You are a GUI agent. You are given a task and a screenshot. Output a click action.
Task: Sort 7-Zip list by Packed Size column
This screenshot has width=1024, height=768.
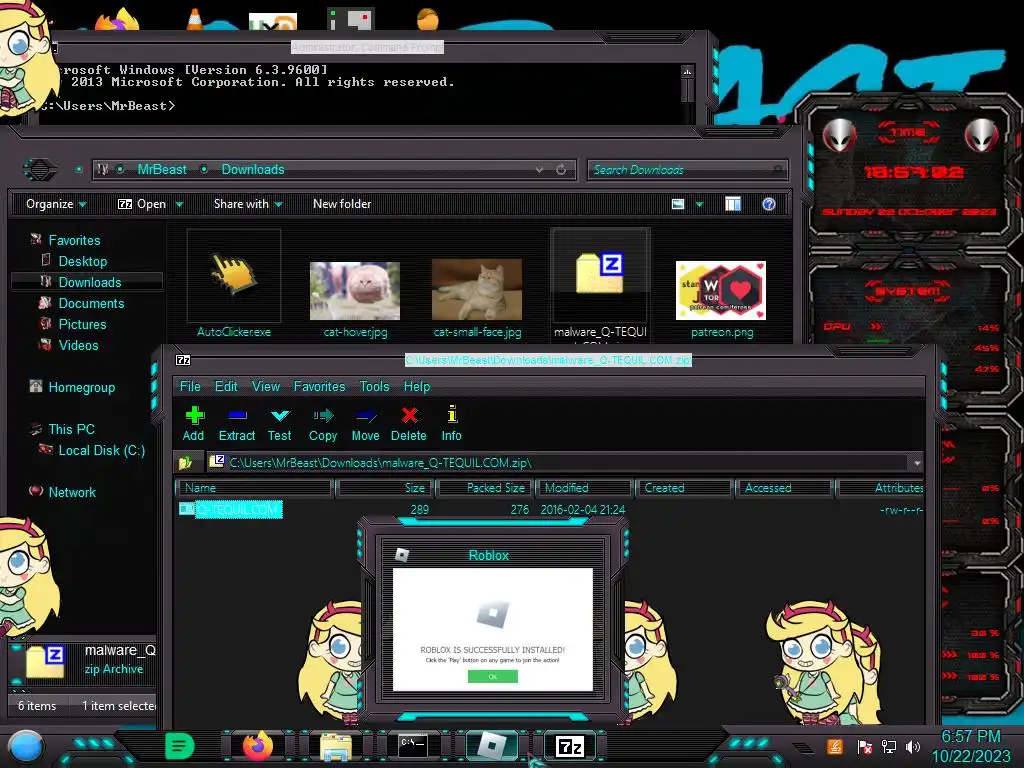(485, 488)
